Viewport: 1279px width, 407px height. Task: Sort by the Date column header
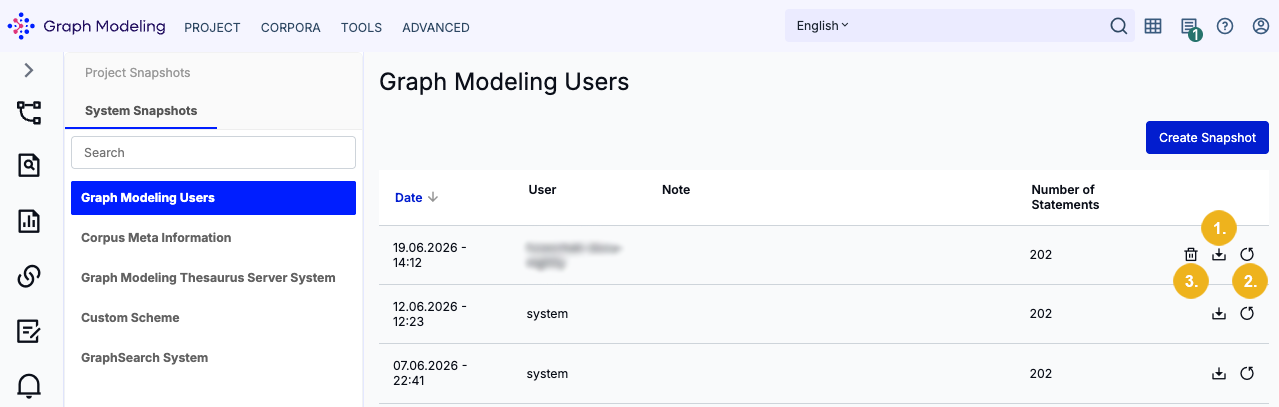click(x=408, y=198)
